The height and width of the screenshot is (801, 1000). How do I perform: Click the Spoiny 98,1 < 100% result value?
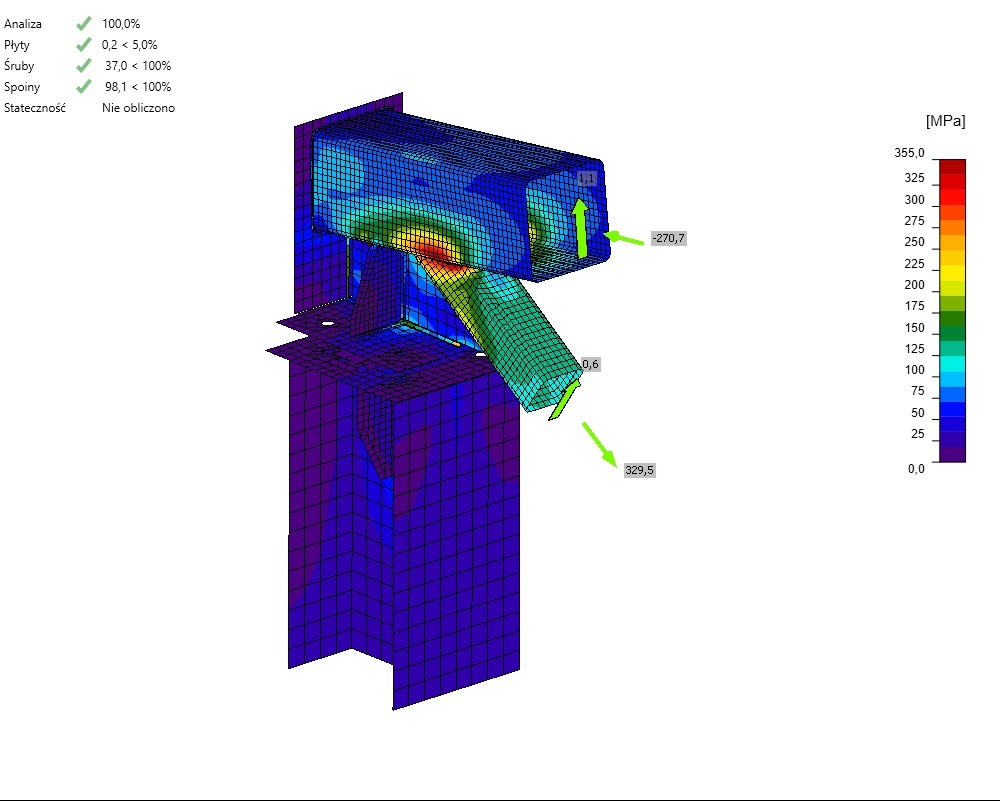138,87
